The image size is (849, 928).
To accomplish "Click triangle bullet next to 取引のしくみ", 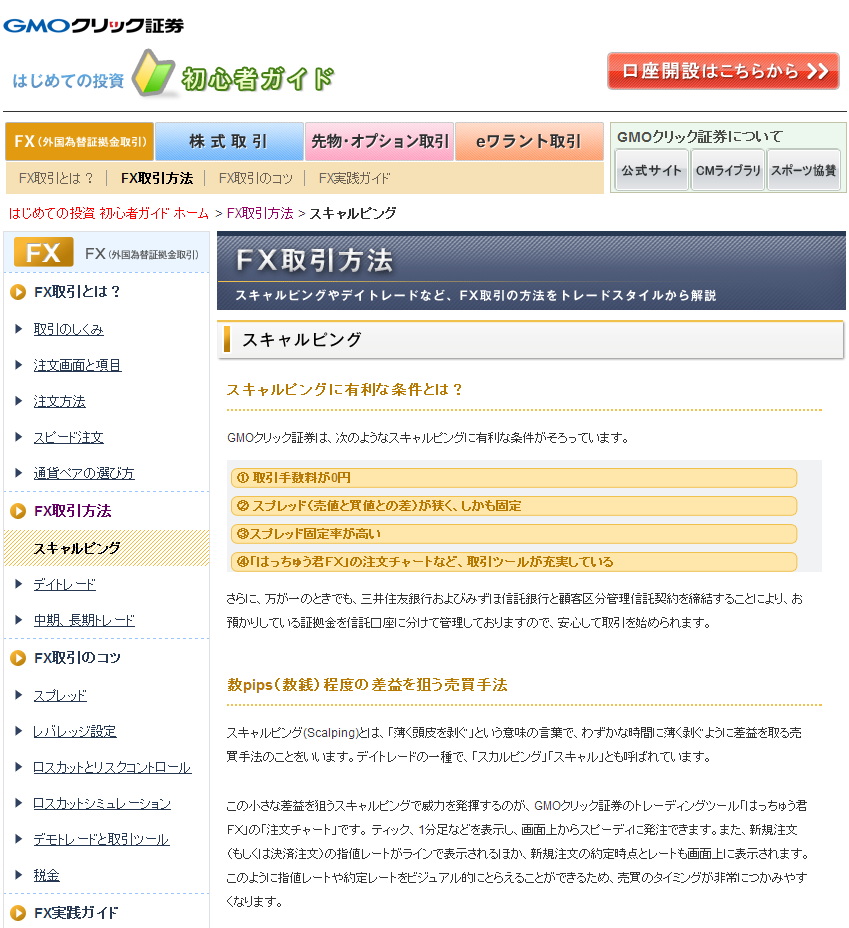I will tap(18, 329).
